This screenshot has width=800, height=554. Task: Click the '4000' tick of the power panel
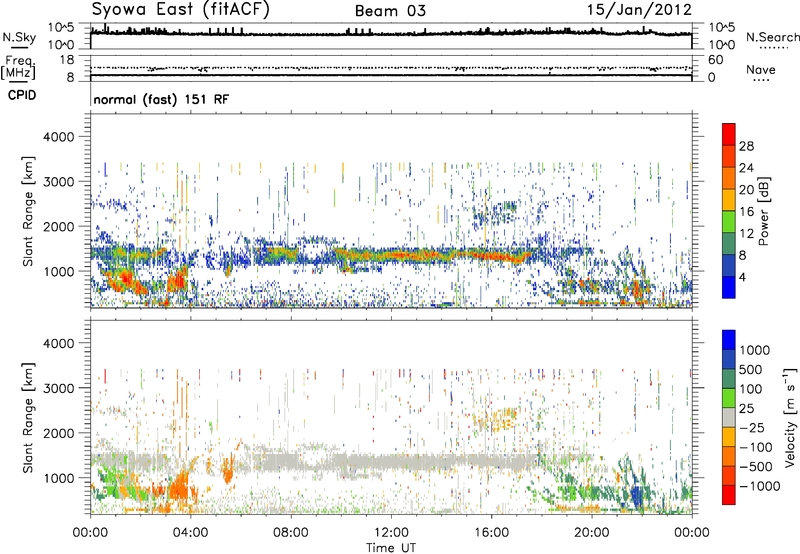[x=59, y=137]
